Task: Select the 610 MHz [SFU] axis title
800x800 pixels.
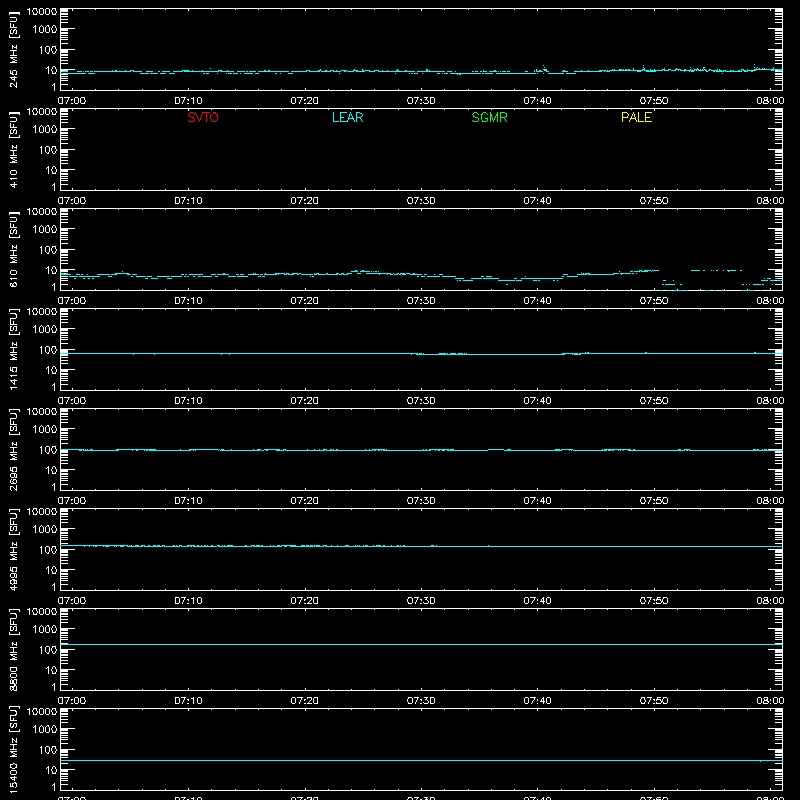Action: pyautogui.click(x=13, y=249)
